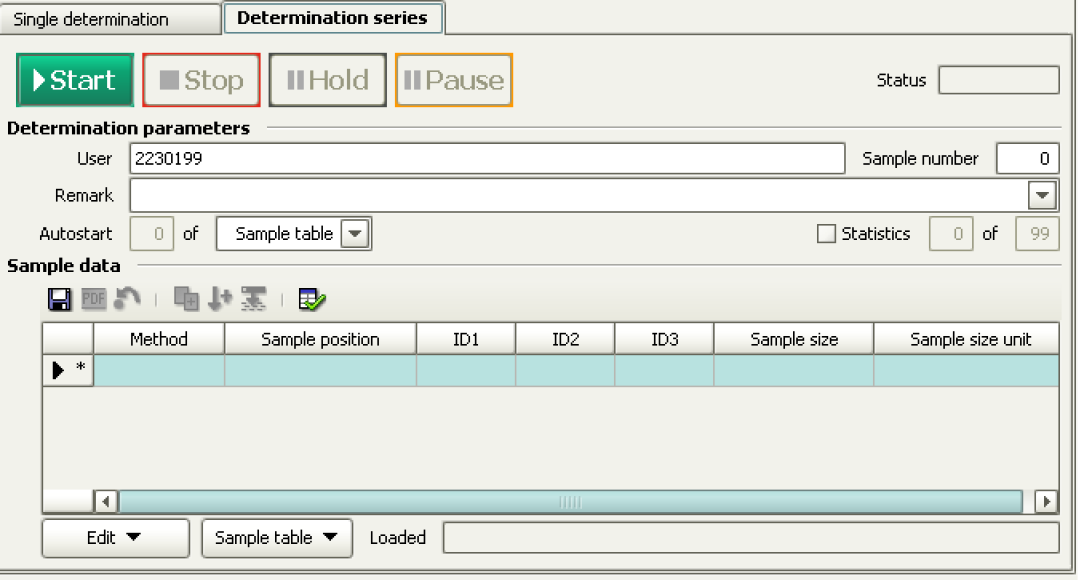Screen dimensions: 1080x580
Task: Click the duplicate line icon with plus
Action: (x=186, y=299)
